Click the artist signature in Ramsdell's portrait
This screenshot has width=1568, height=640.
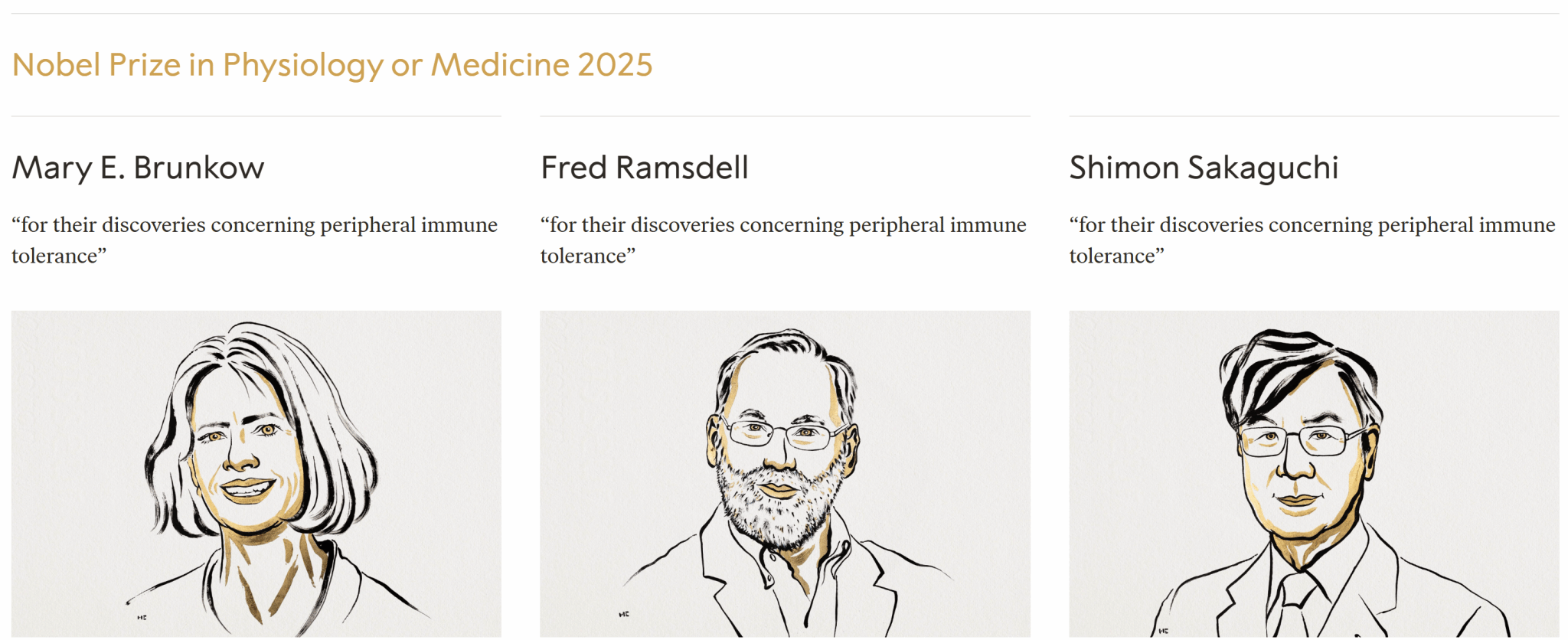(624, 614)
